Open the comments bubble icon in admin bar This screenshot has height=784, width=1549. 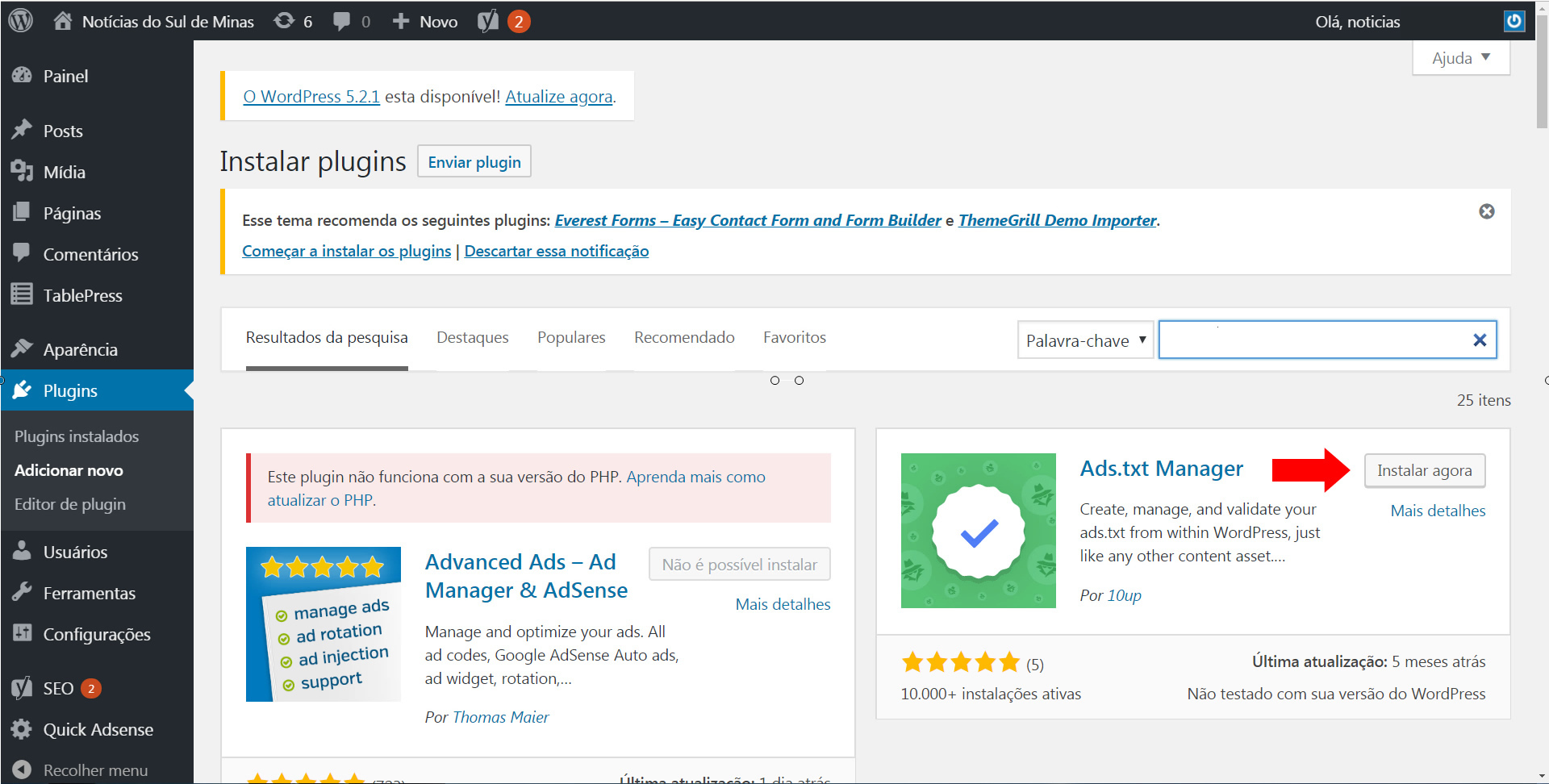click(352, 22)
